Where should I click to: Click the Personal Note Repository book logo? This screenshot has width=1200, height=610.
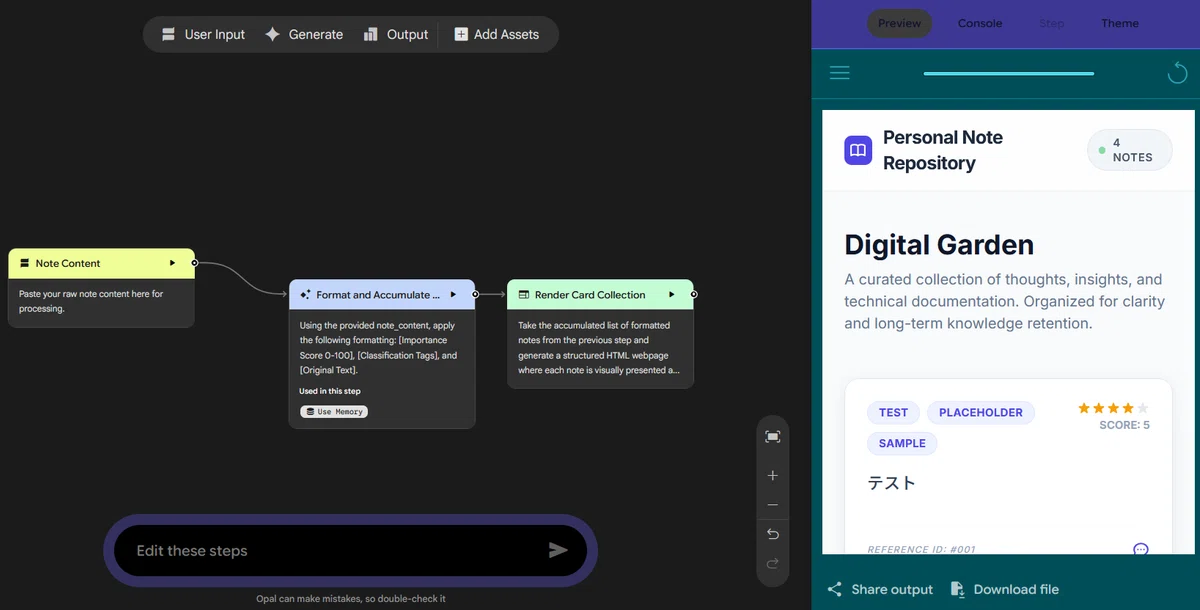click(x=858, y=150)
